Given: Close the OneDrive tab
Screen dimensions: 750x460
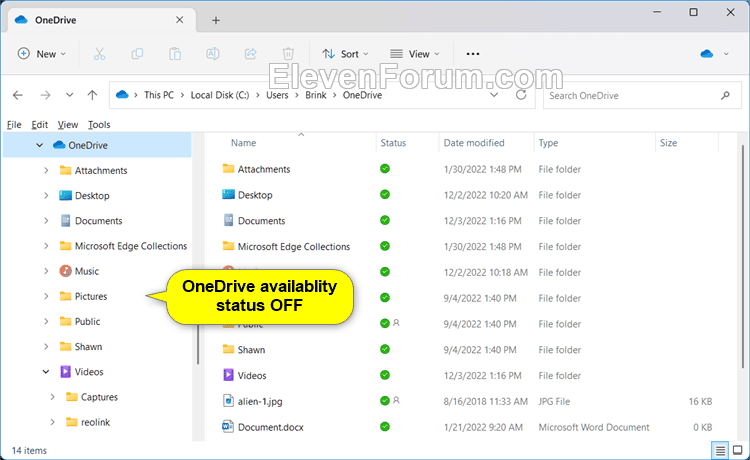Looking at the screenshot, I should pos(179,20).
